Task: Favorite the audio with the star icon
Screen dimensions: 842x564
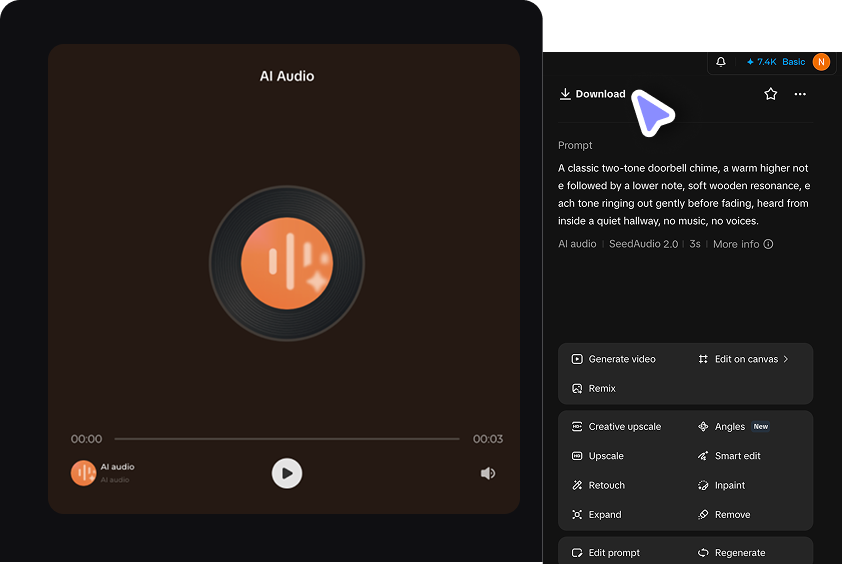Action: [x=771, y=94]
